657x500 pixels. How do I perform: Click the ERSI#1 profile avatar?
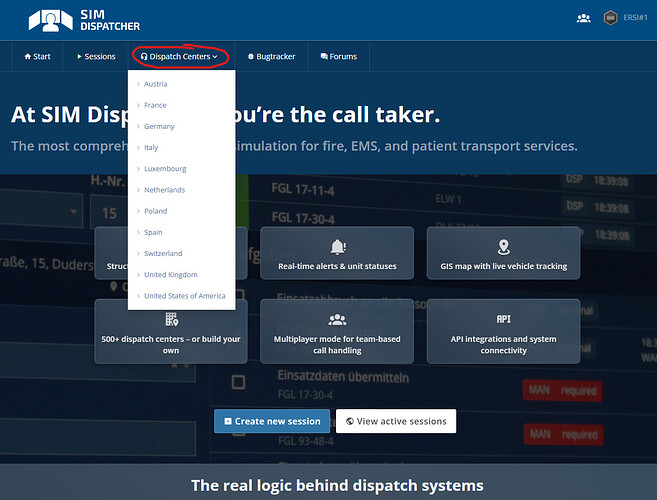(x=610, y=18)
